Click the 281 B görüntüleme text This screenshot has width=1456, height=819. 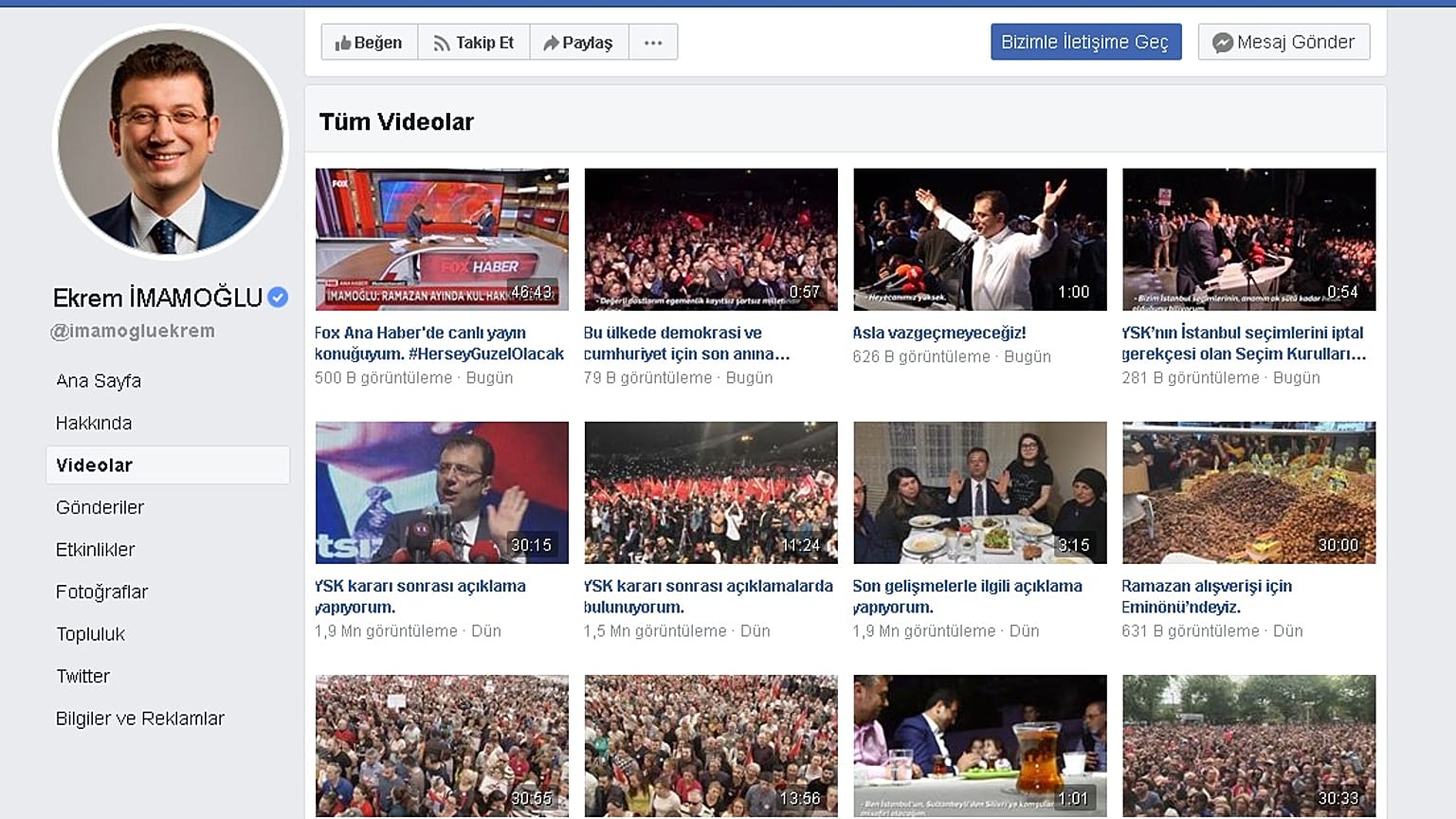point(1191,377)
